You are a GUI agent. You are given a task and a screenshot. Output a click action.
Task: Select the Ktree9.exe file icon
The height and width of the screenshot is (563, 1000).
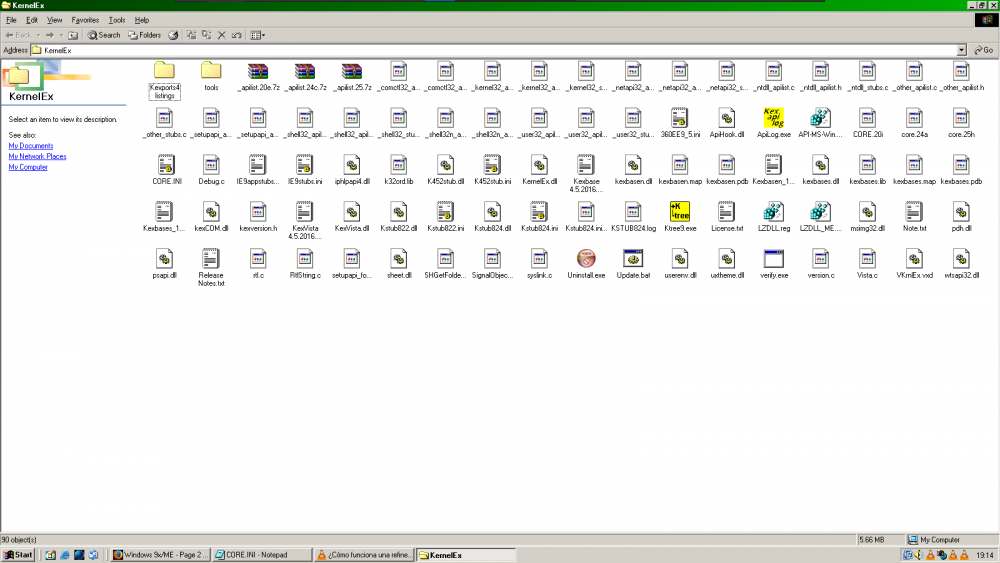(x=679, y=211)
